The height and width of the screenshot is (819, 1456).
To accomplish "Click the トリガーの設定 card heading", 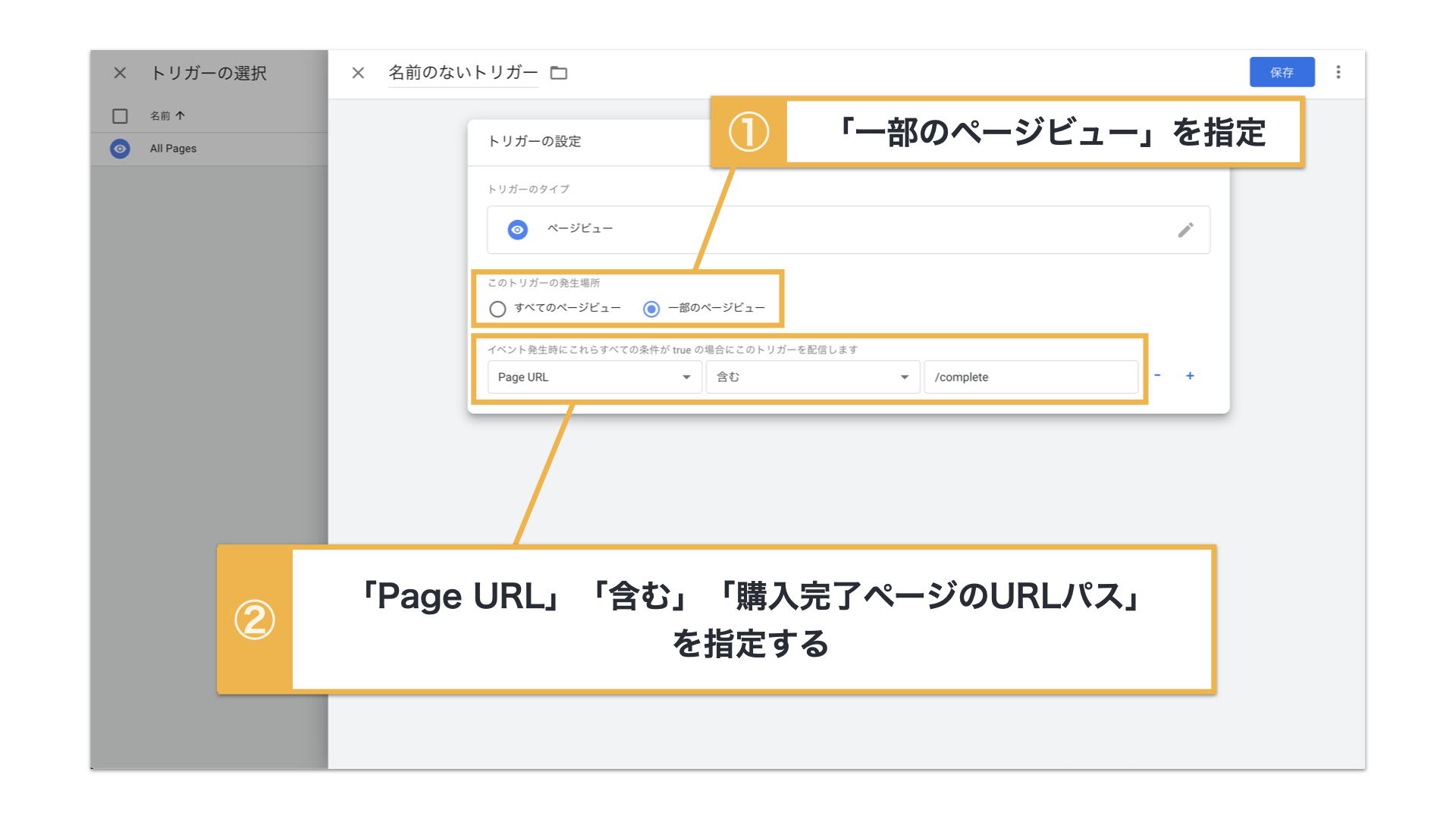I will coord(535,141).
